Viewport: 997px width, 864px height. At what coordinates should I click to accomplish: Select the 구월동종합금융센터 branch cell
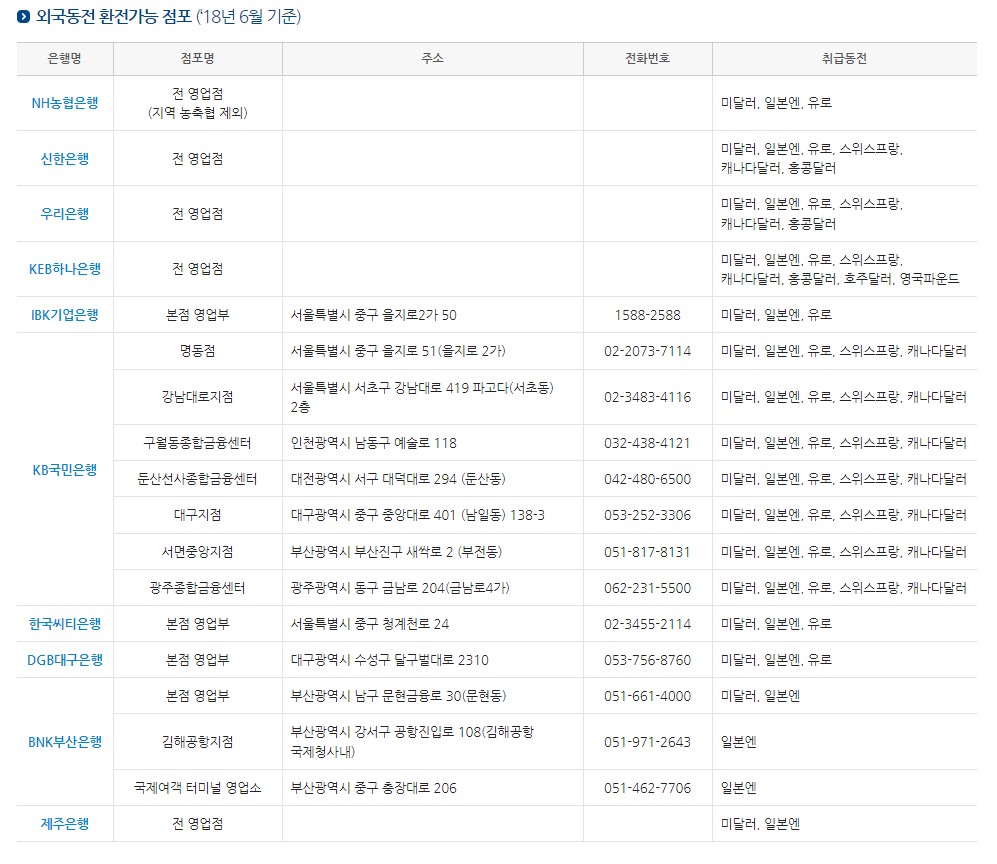[x=198, y=443]
